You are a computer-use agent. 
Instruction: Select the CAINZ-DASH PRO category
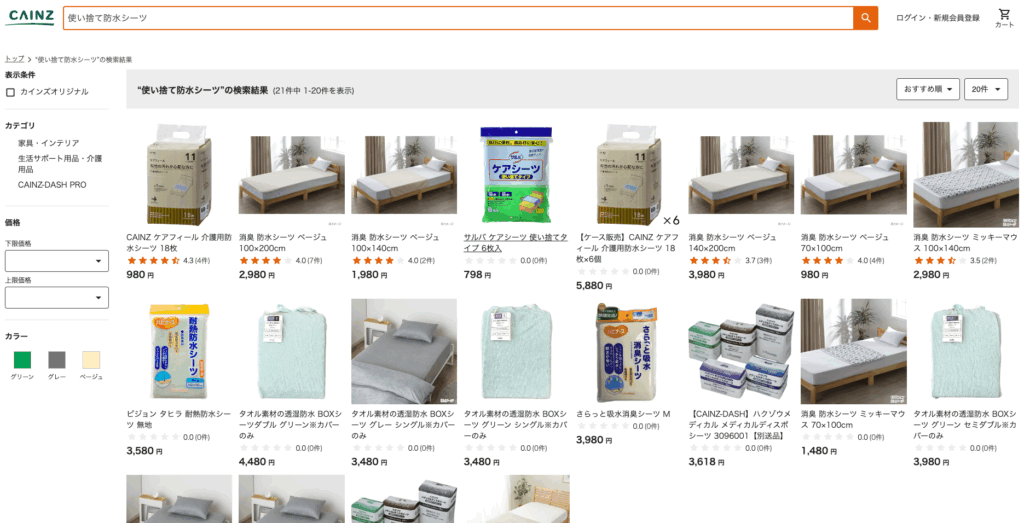(x=52, y=185)
